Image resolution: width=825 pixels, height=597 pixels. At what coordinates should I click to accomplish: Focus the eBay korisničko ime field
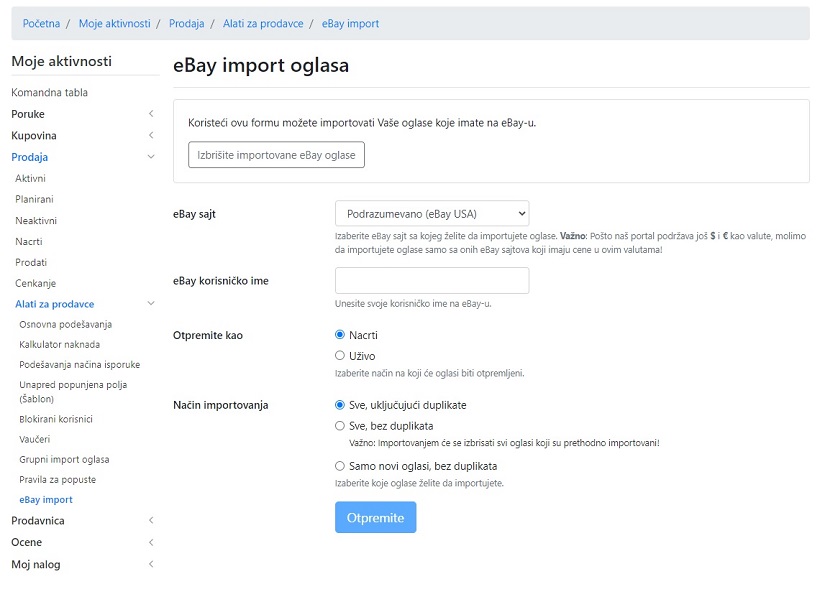coord(432,280)
